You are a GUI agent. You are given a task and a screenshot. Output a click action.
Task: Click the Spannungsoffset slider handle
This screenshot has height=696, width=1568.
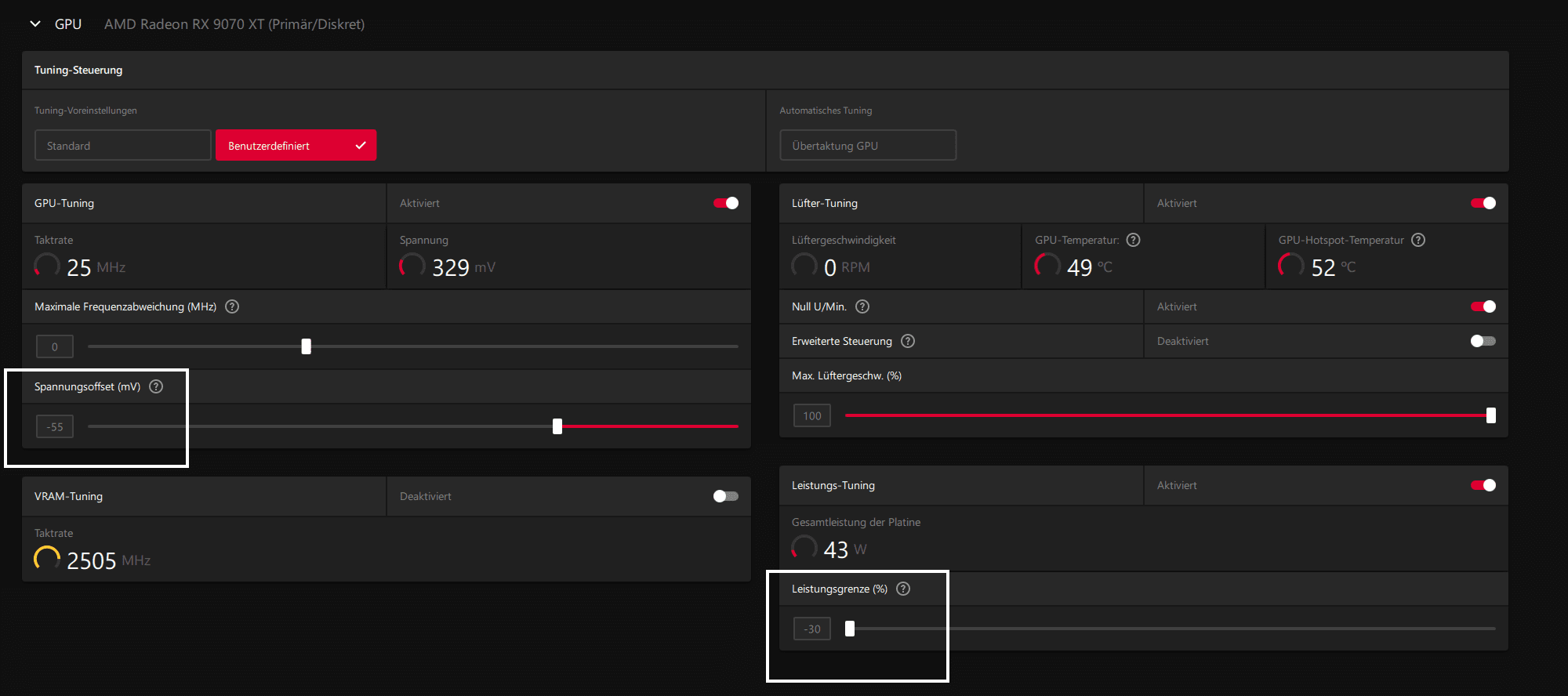coord(557,426)
